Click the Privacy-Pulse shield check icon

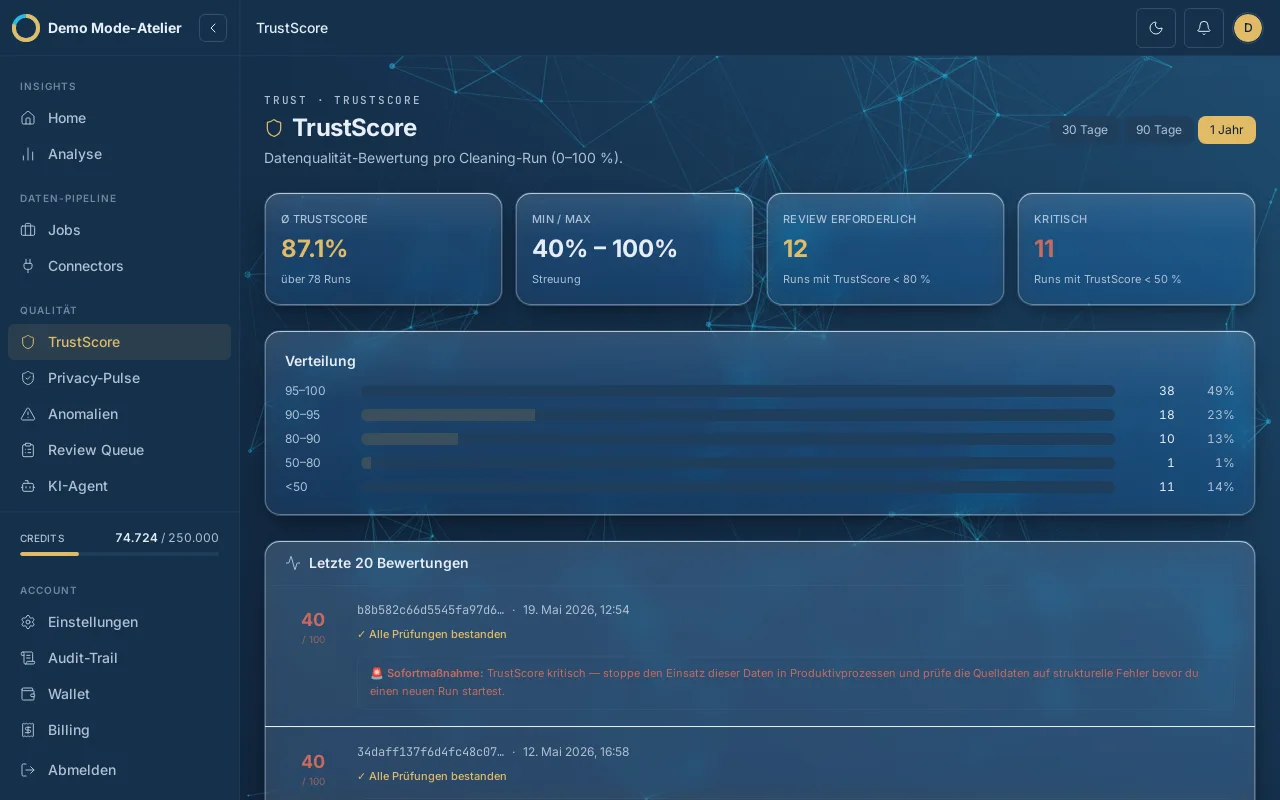pyautogui.click(x=28, y=378)
